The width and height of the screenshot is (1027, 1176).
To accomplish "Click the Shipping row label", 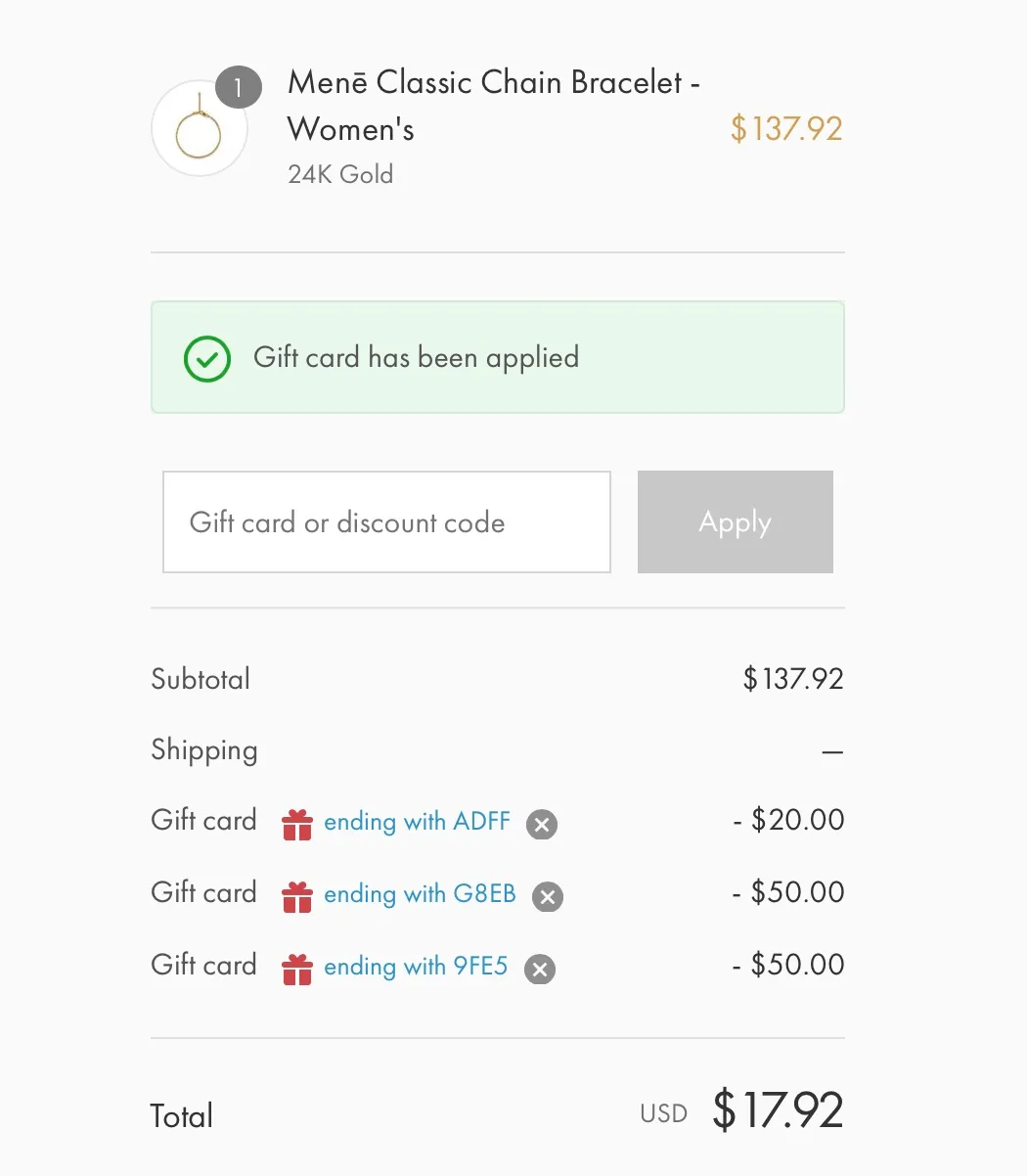I will [x=204, y=751].
